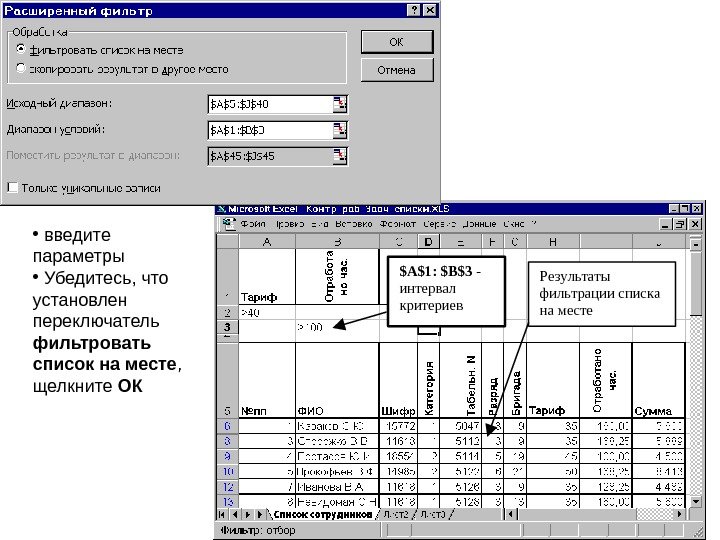Image resolution: width=720 pixels, height=540 pixels.
Task: Click horizontal scrollbar left arrow in Excel
Action: (511, 514)
